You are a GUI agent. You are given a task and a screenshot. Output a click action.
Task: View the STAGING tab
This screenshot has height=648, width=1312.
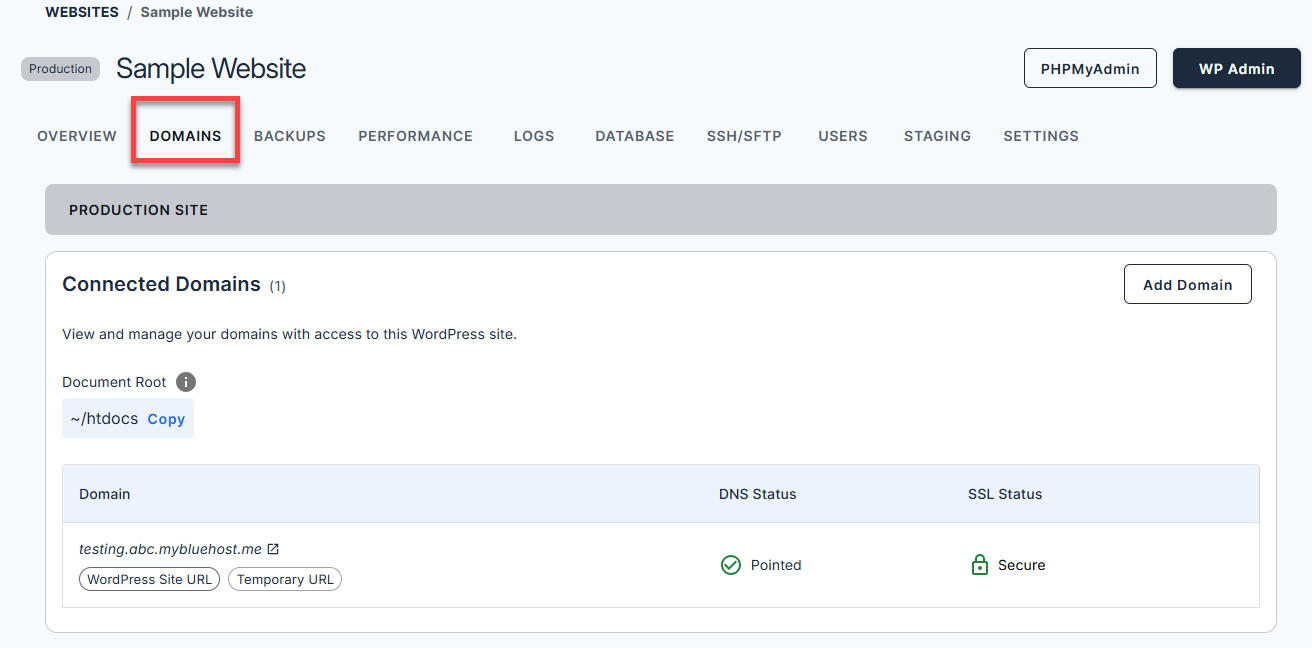point(937,135)
